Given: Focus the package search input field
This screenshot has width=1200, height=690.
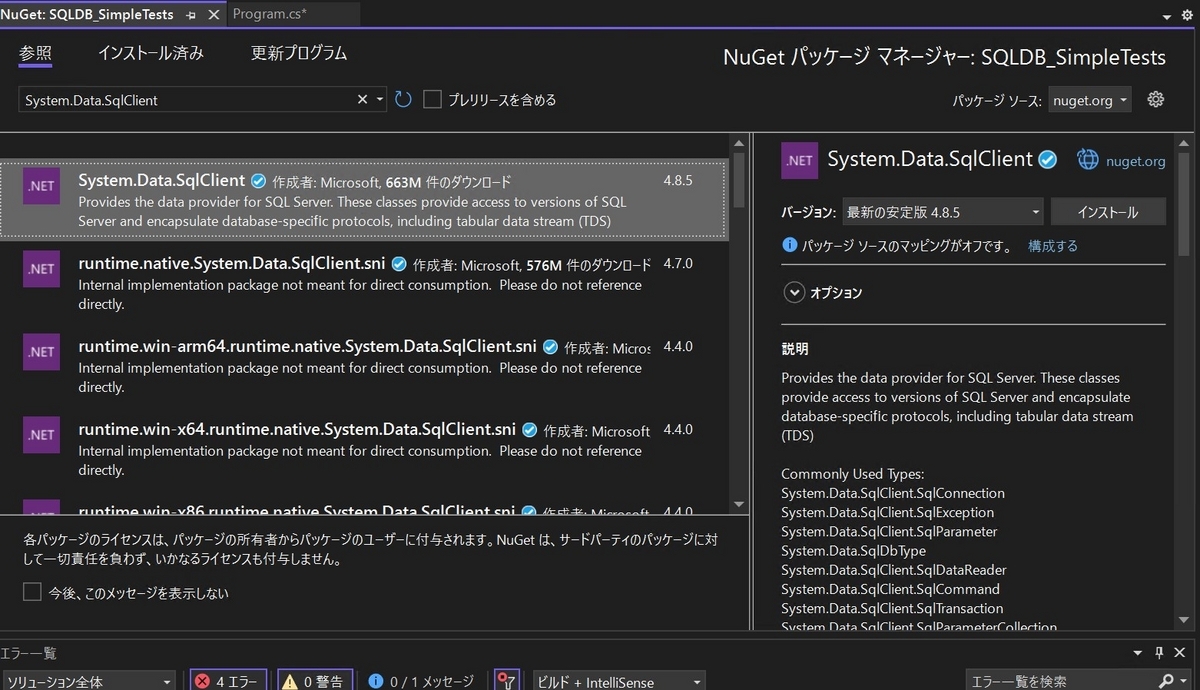Looking at the screenshot, I should (x=187, y=99).
